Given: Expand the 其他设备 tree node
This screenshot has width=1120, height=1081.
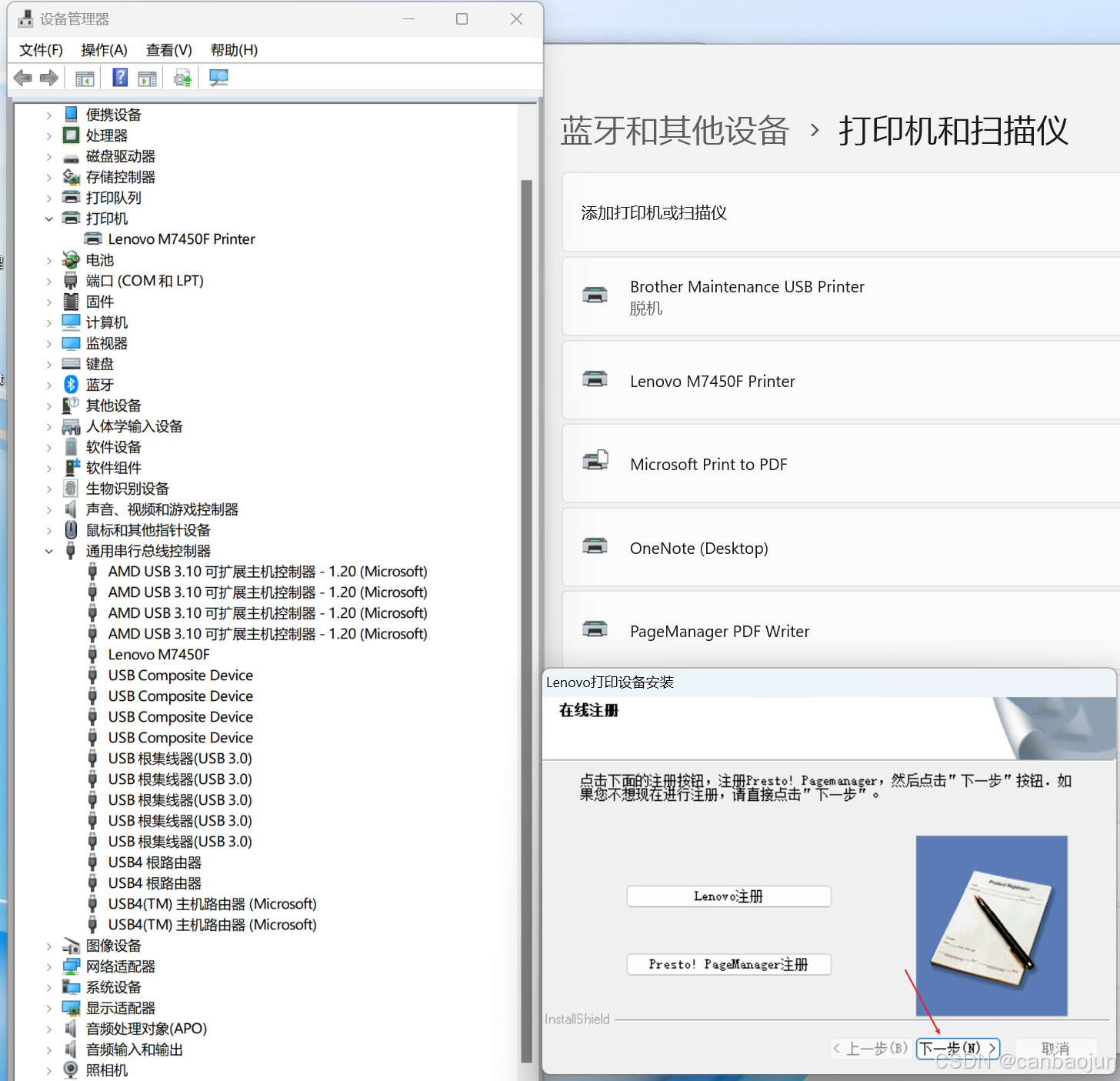Looking at the screenshot, I should (x=49, y=405).
